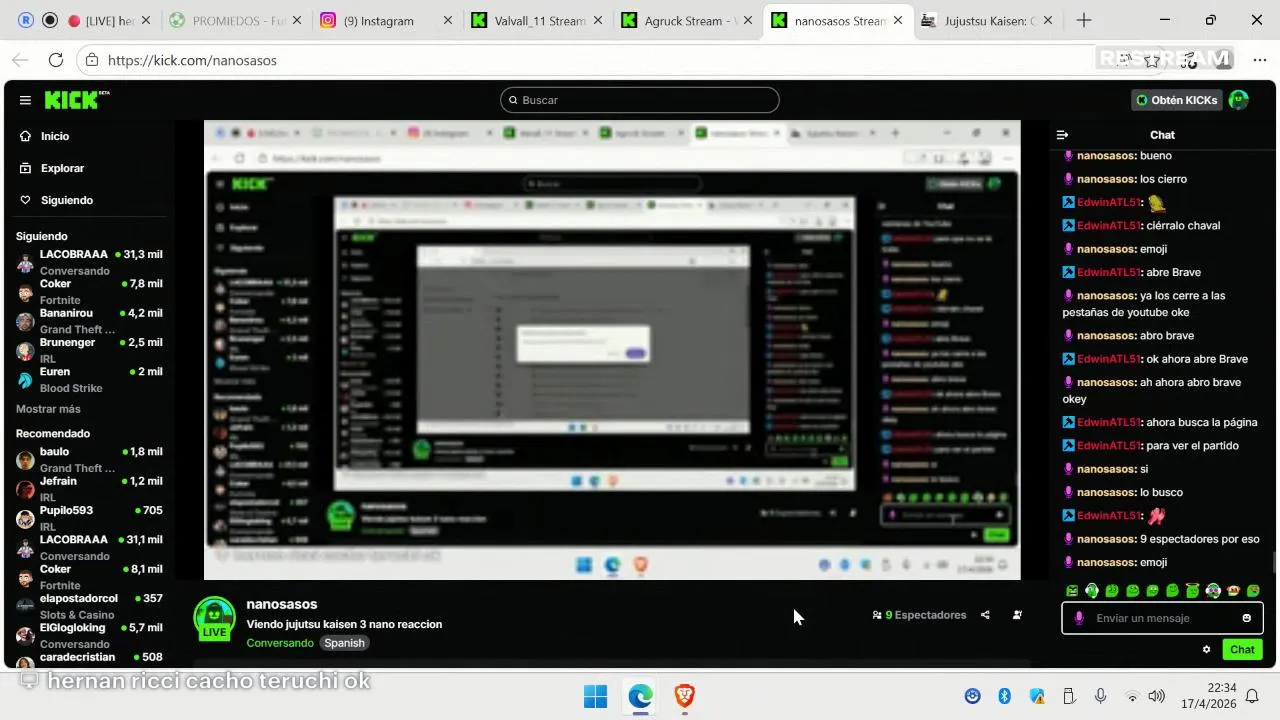1280x720 pixels.
Task: Close the PROMIEDOS tab
Action: (x=295, y=21)
